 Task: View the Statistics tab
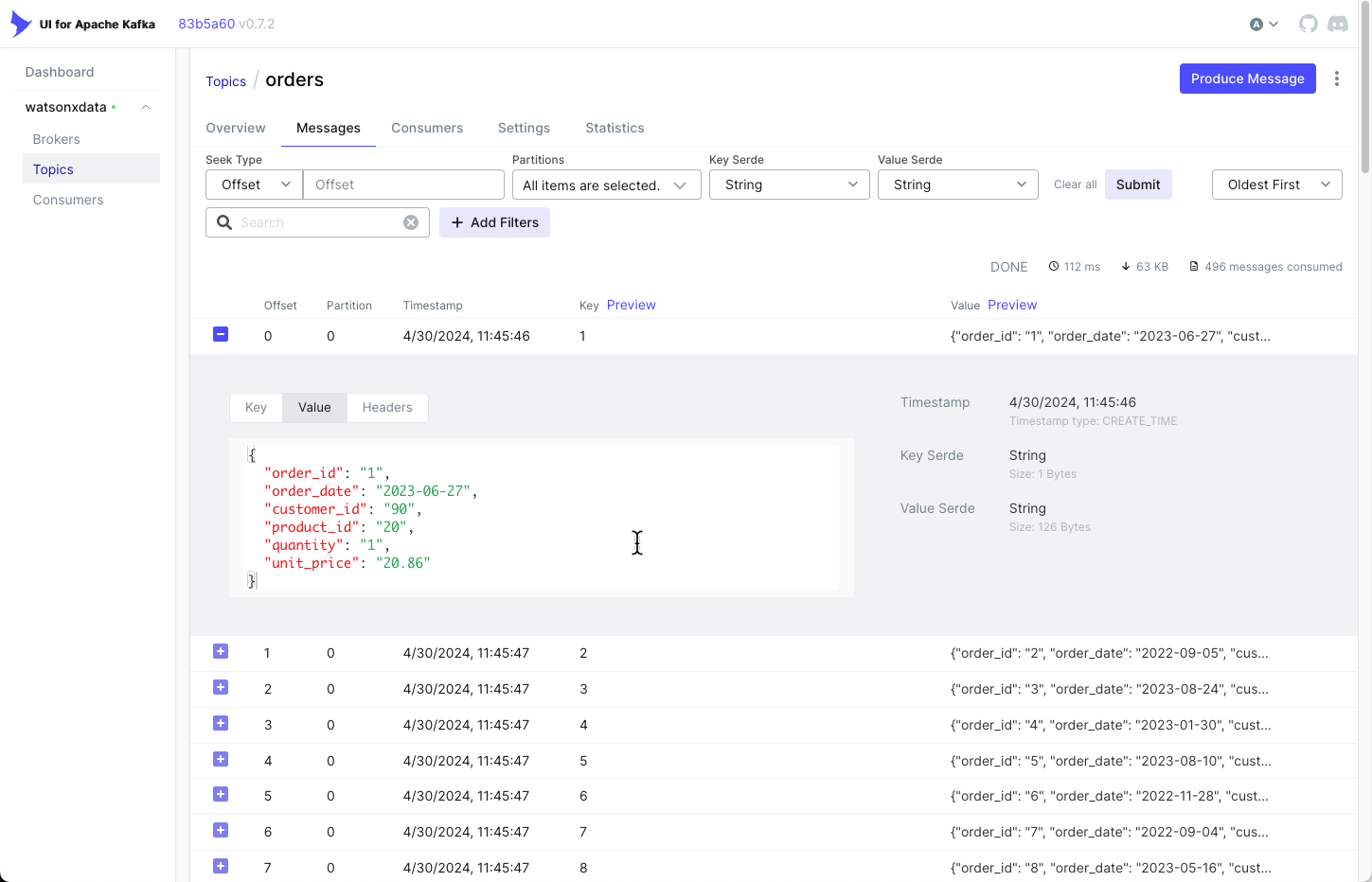pyautogui.click(x=615, y=128)
